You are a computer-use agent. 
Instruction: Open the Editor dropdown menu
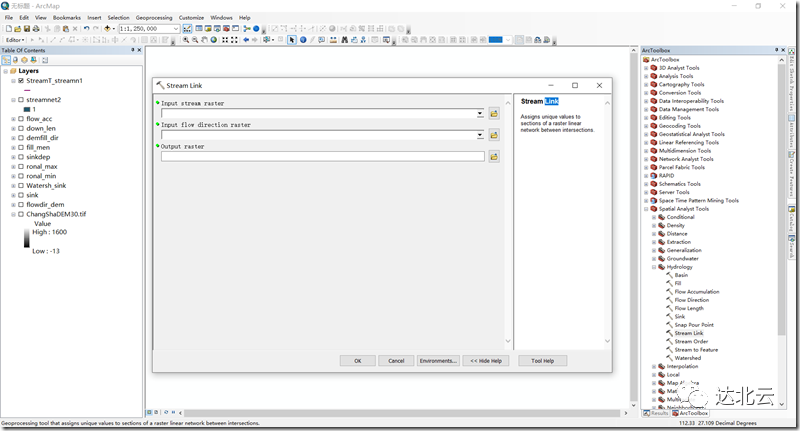coord(14,40)
